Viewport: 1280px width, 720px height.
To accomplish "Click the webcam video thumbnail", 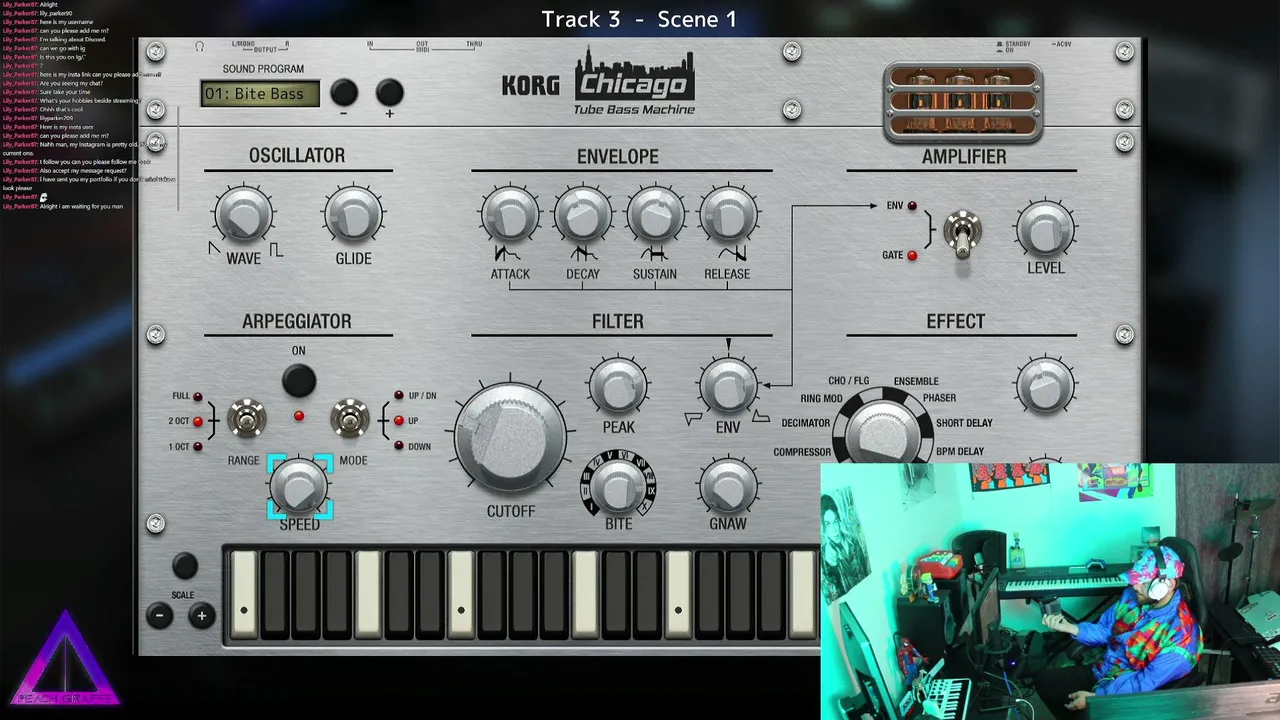I will [1050, 591].
